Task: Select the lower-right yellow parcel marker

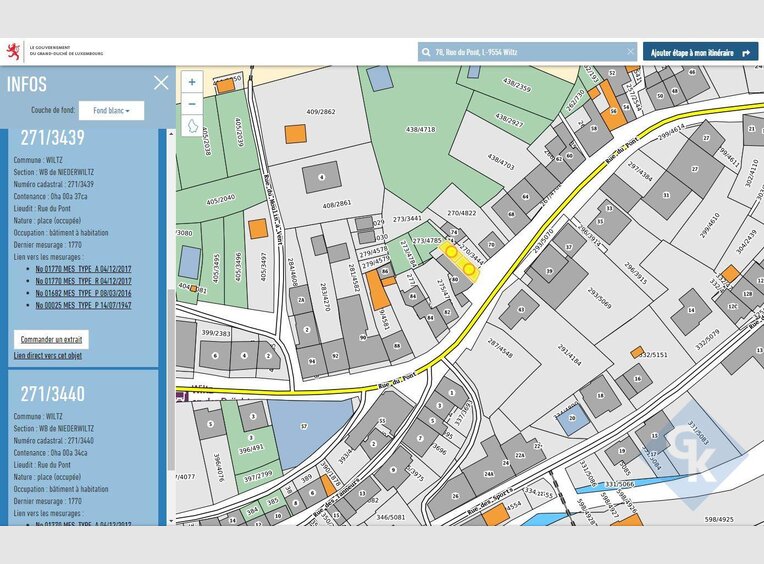Action: pos(469,268)
